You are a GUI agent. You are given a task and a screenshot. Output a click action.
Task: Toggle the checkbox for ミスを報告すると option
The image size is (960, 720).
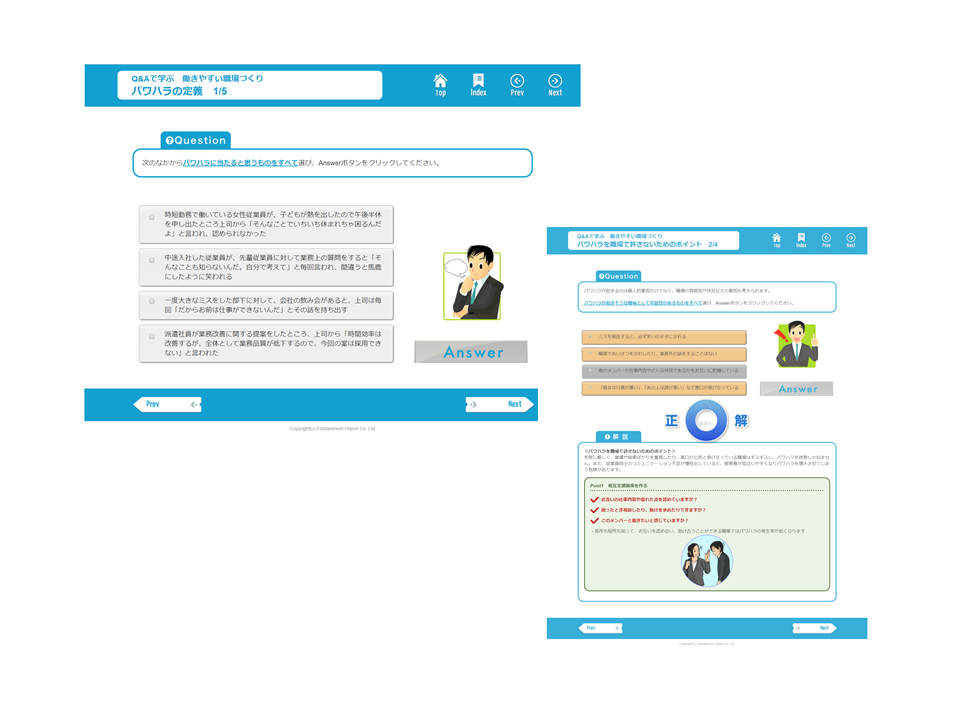tap(590, 337)
